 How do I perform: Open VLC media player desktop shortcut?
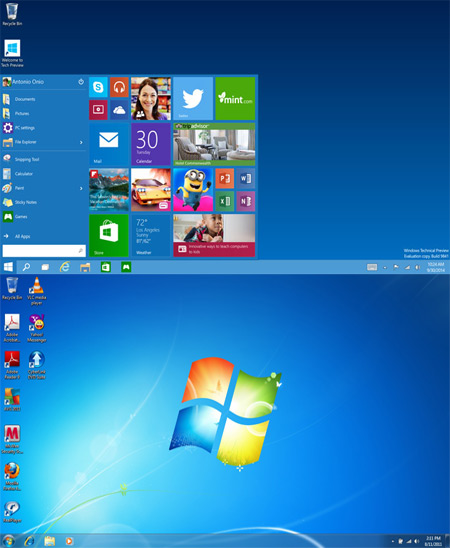point(36,291)
